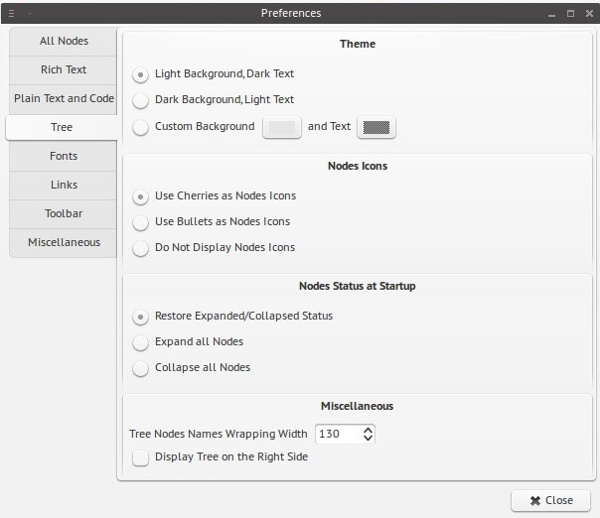Viewport: 600px width, 518px height.
Task: Go to the Links tab
Action: click(64, 185)
